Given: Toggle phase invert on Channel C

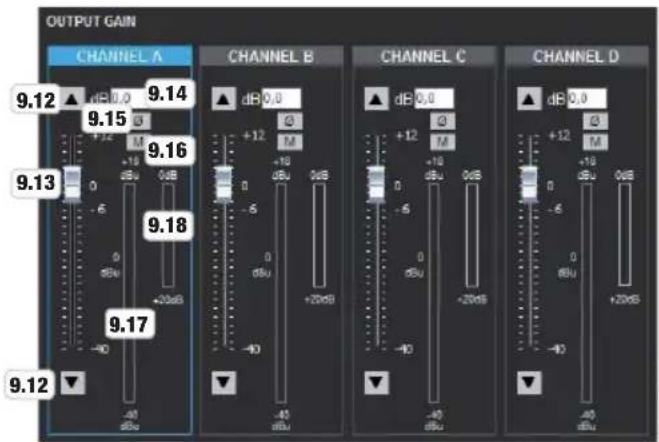Looking at the screenshot, I should tap(442, 121).
